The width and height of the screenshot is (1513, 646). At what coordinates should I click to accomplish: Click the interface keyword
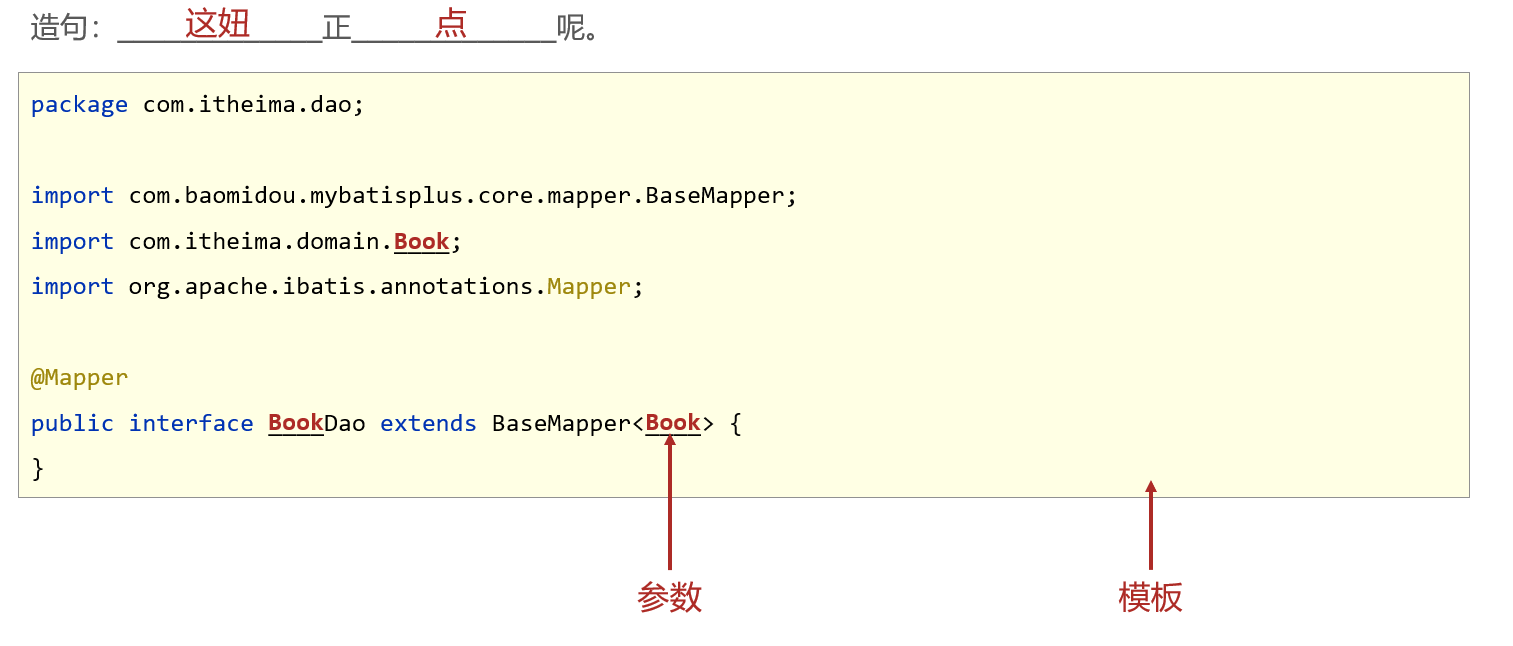pyautogui.click(x=191, y=424)
